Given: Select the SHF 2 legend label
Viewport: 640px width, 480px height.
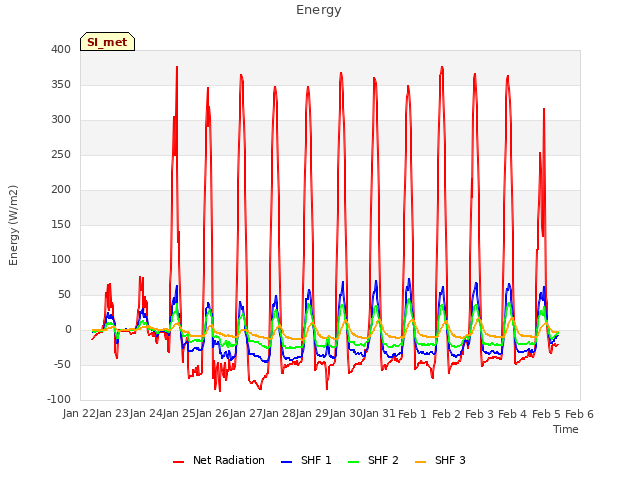Looking at the screenshot, I should (383, 460).
